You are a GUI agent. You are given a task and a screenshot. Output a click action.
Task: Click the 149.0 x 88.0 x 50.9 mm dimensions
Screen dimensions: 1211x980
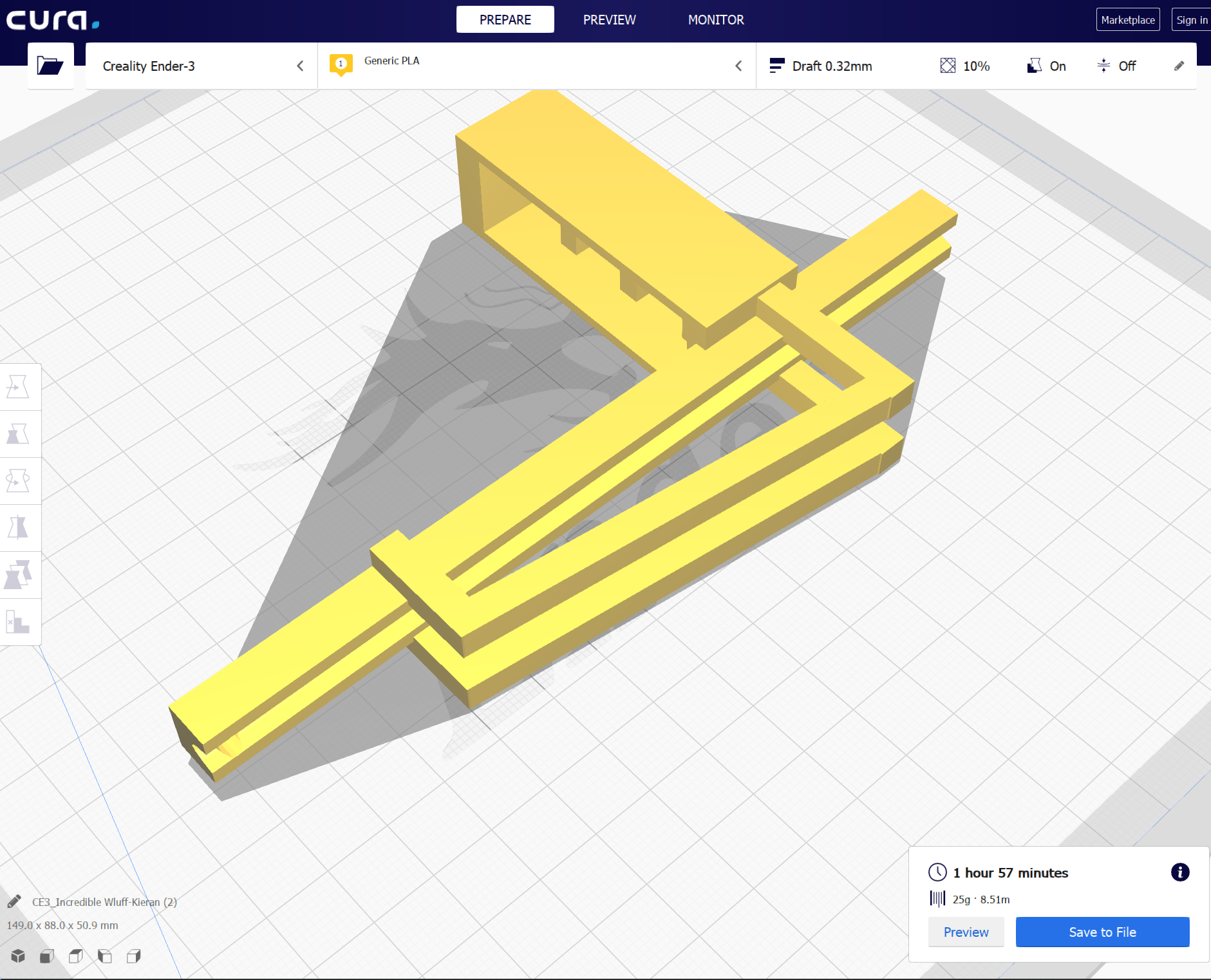click(62, 925)
